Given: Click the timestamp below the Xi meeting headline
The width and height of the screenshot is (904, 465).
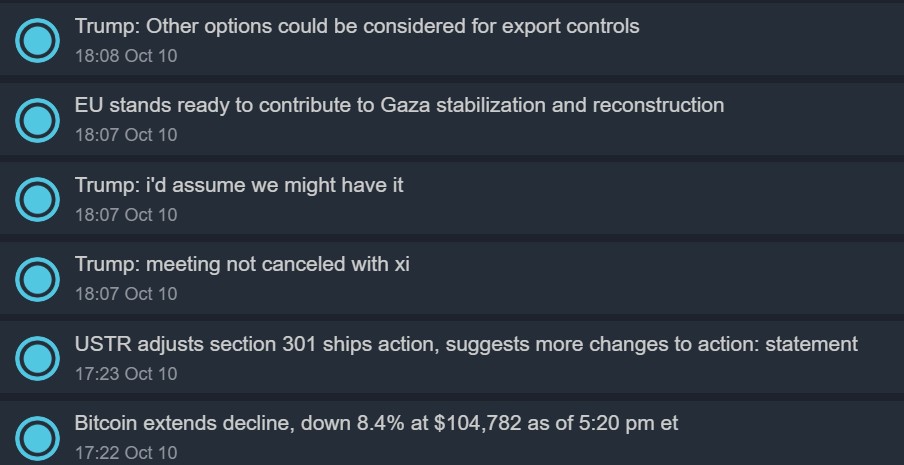Looking at the screenshot, I should [x=126, y=294].
